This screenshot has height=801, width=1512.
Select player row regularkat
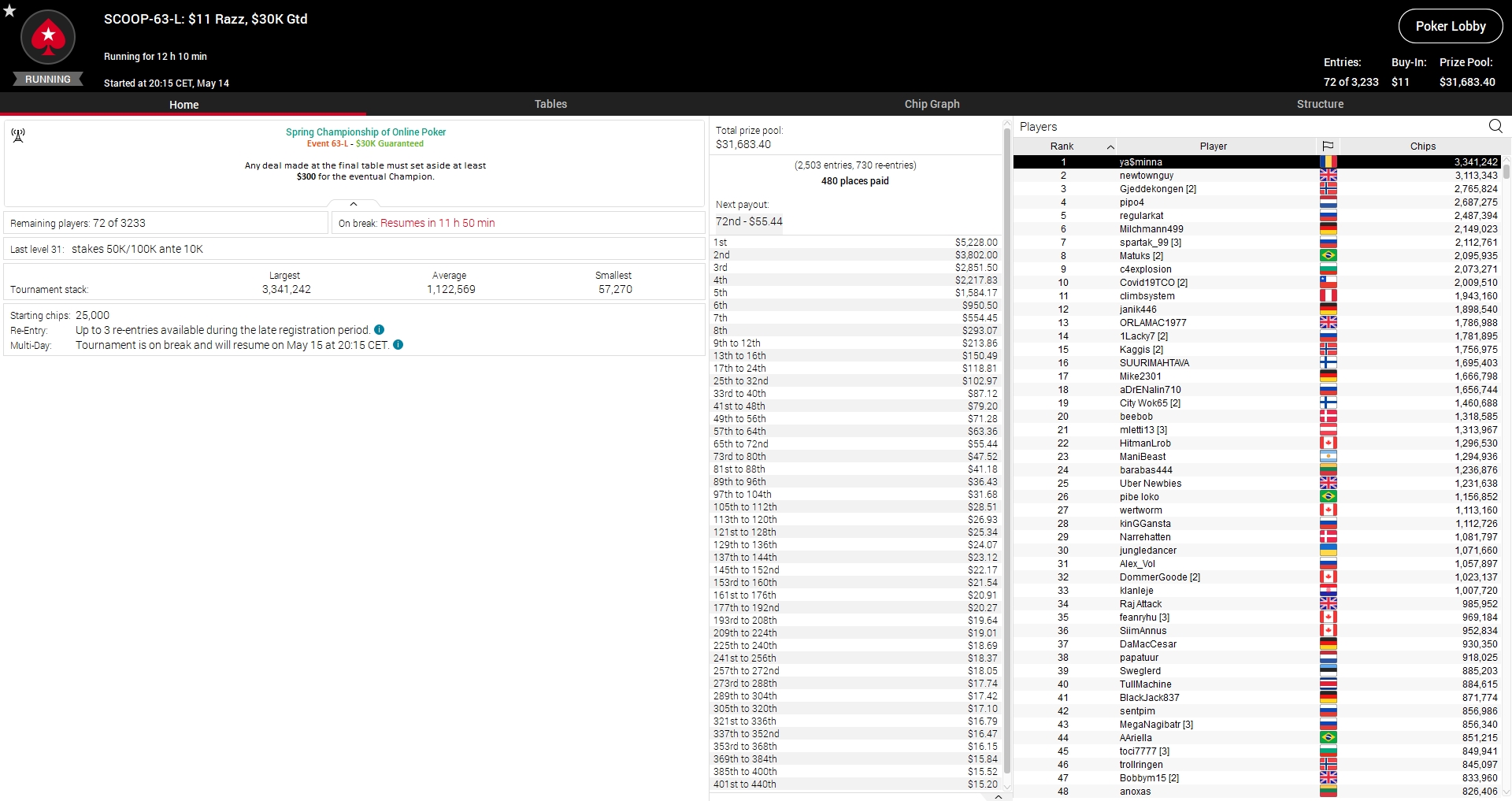(1257, 216)
